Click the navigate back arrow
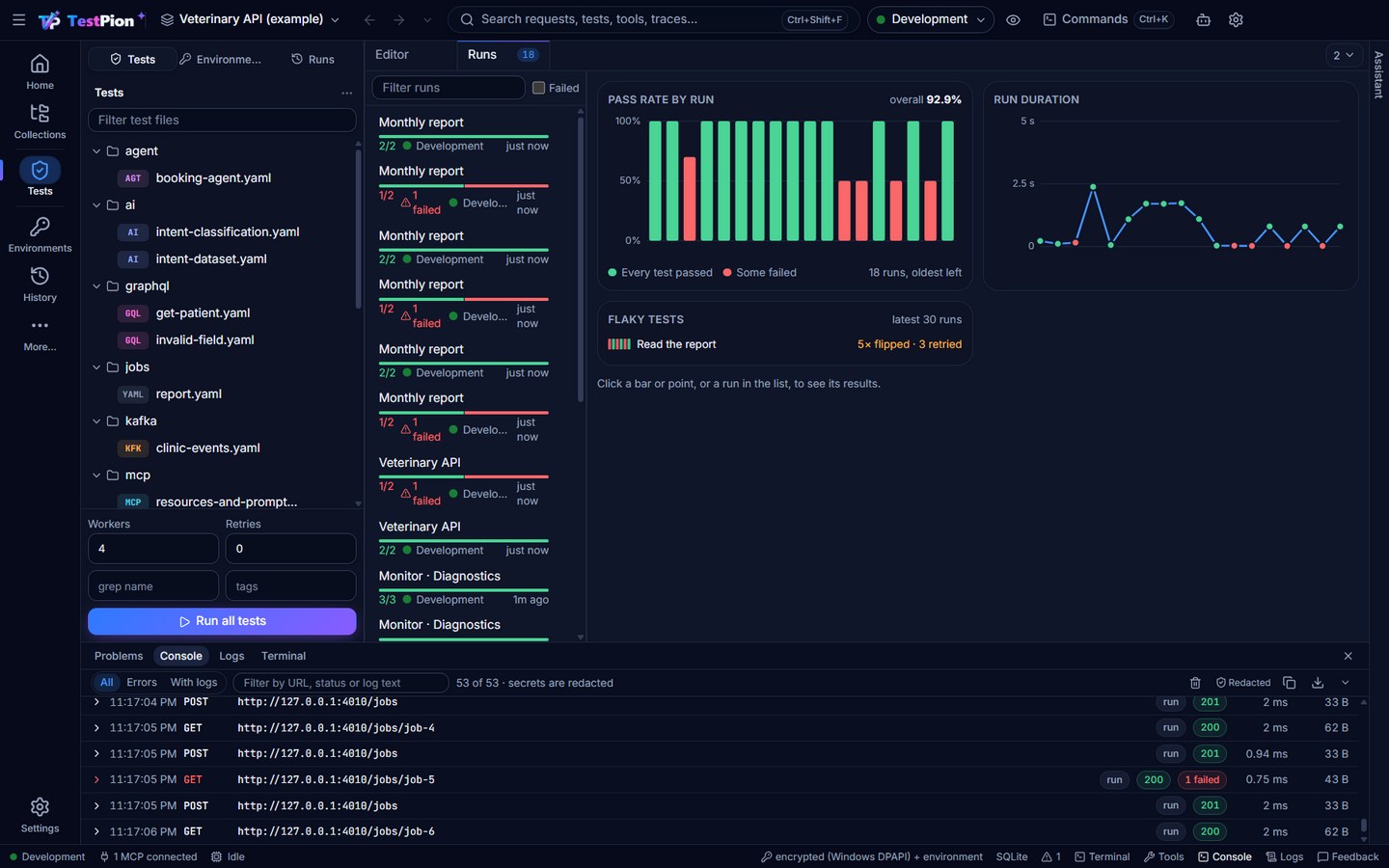This screenshot has width=1389, height=868. tap(369, 19)
